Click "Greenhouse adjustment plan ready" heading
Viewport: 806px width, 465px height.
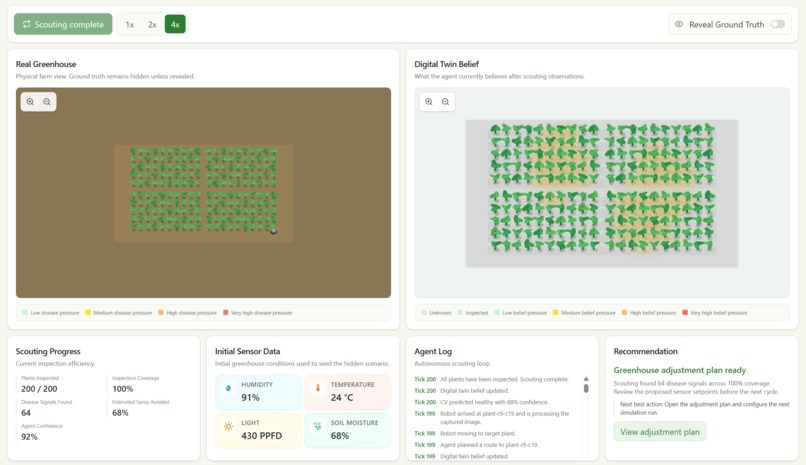coord(680,370)
